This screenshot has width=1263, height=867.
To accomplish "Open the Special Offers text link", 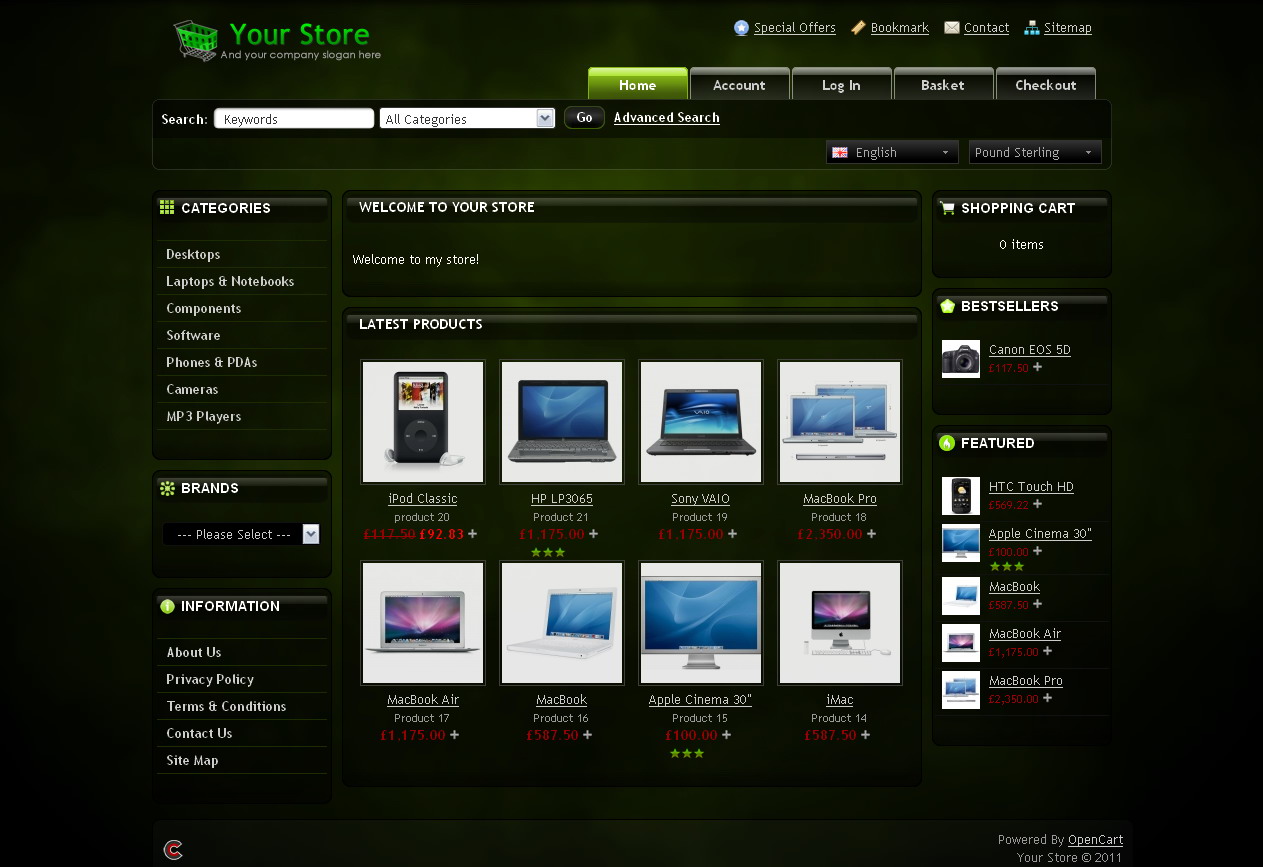I will (x=795, y=28).
